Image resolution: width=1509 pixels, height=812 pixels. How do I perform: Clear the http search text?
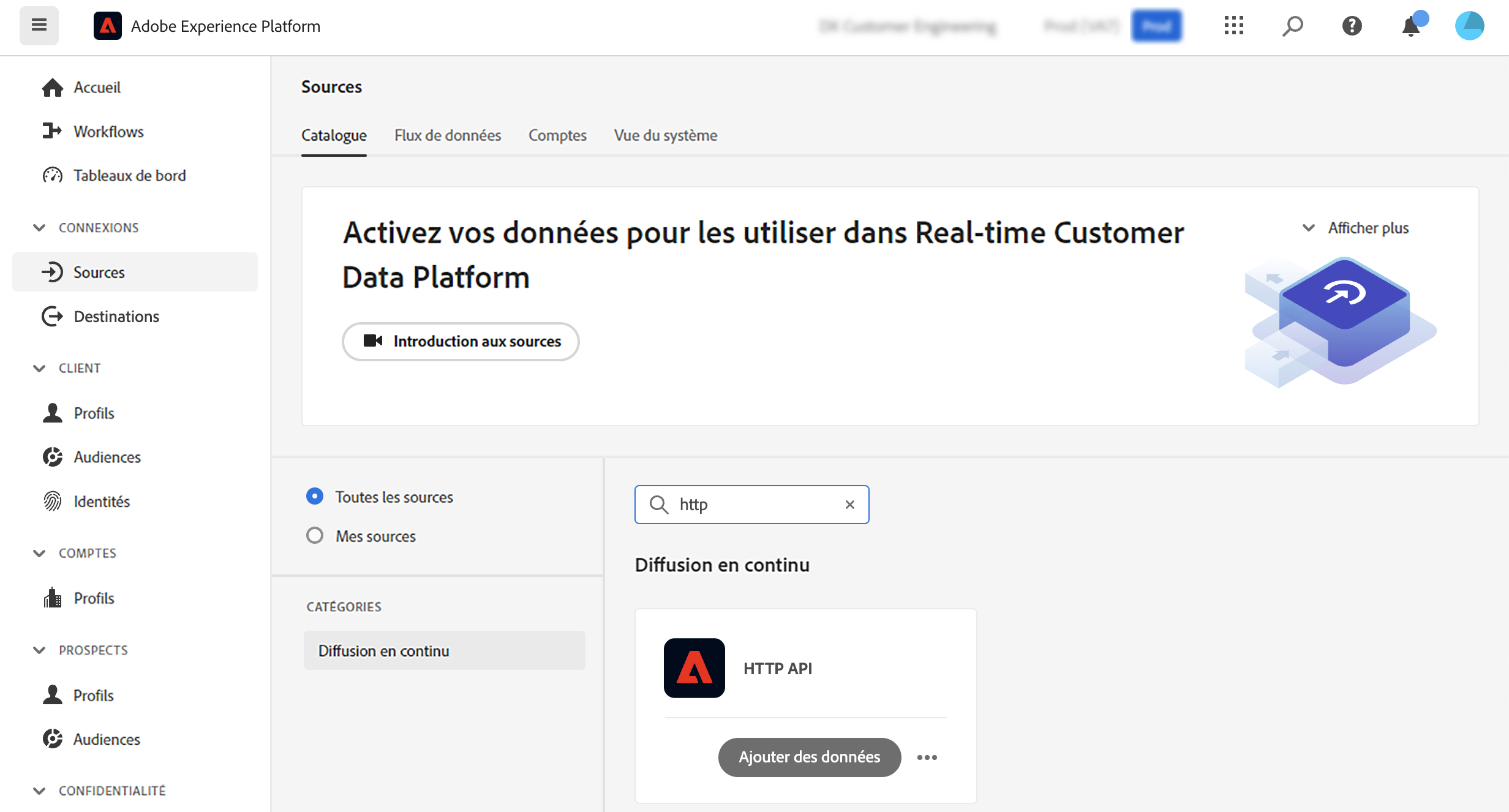coord(849,505)
